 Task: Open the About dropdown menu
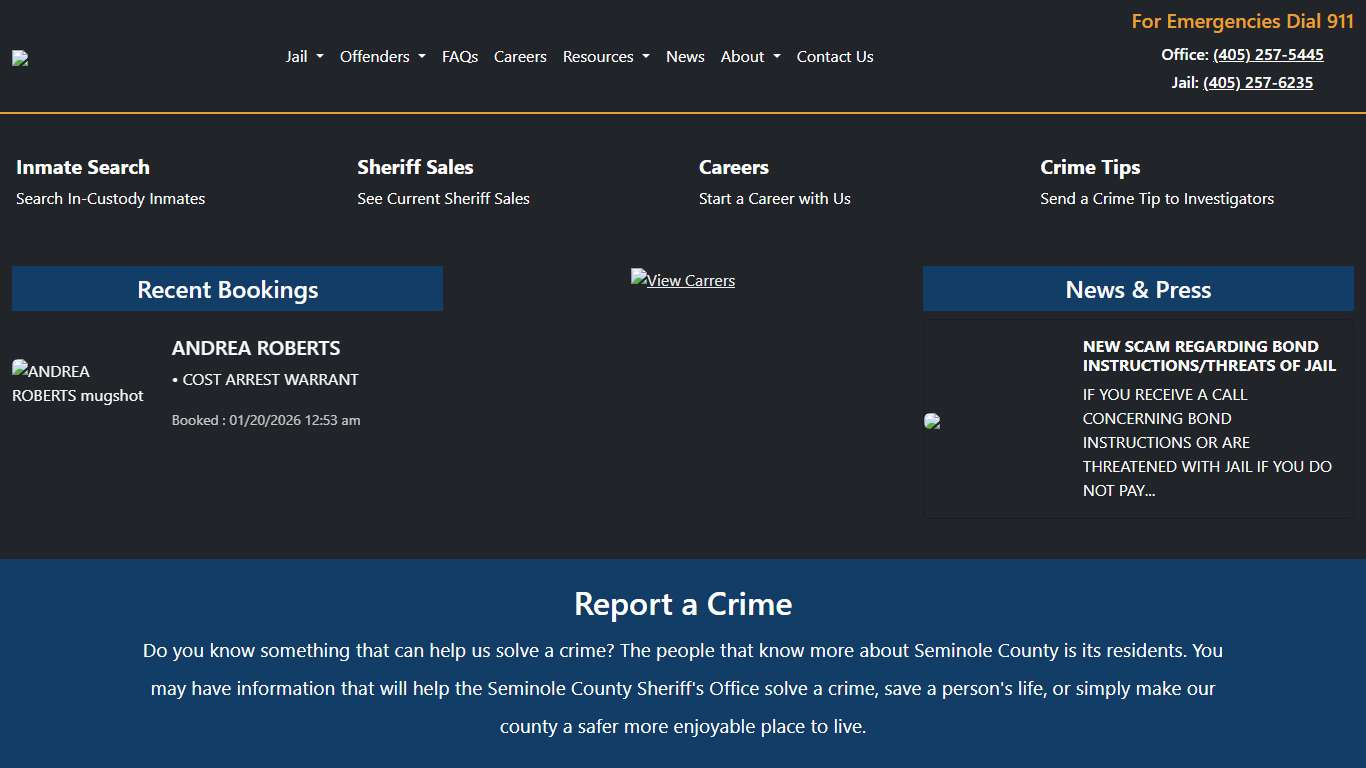point(750,57)
